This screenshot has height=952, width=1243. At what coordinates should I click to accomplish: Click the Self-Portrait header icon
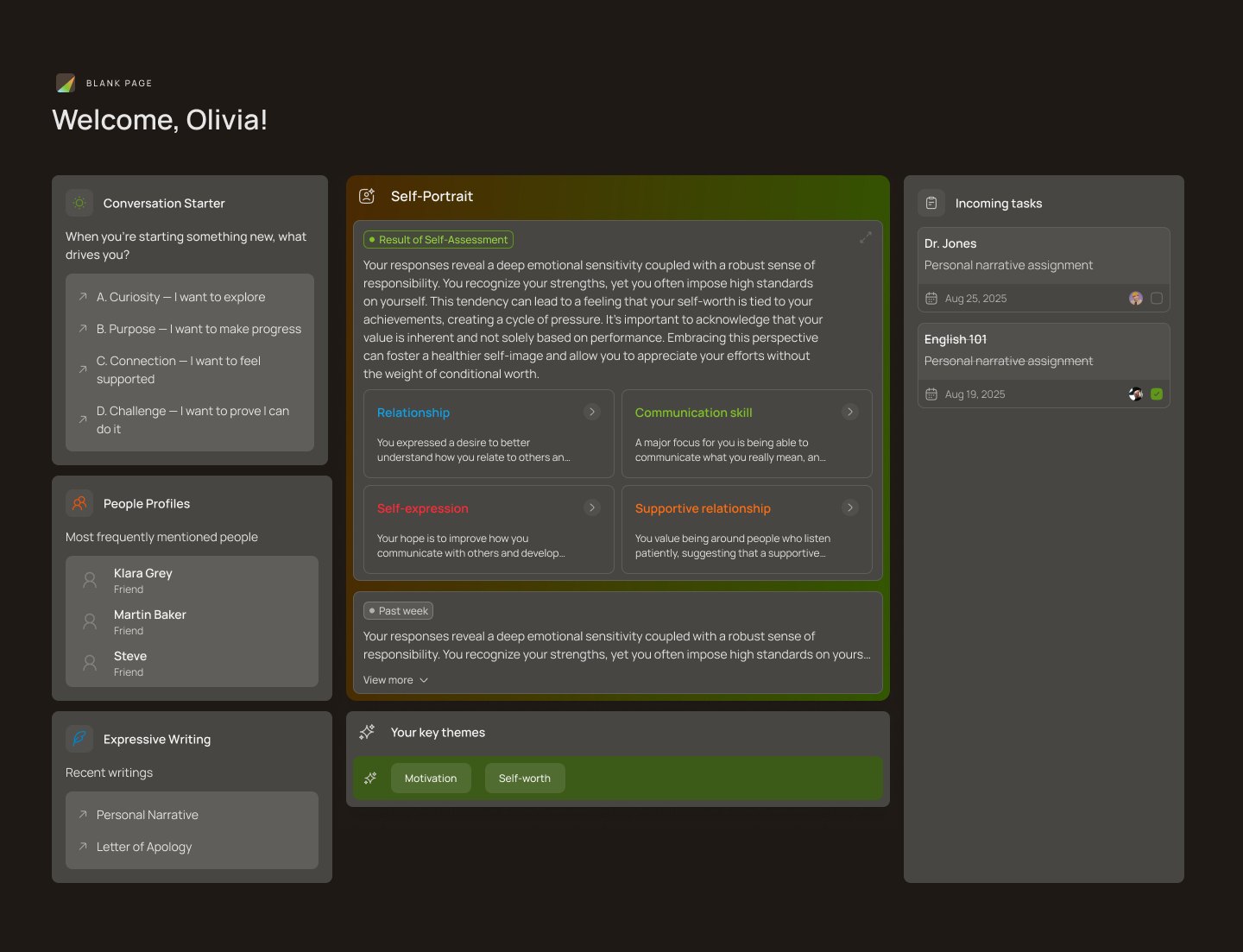pyautogui.click(x=367, y=196)
